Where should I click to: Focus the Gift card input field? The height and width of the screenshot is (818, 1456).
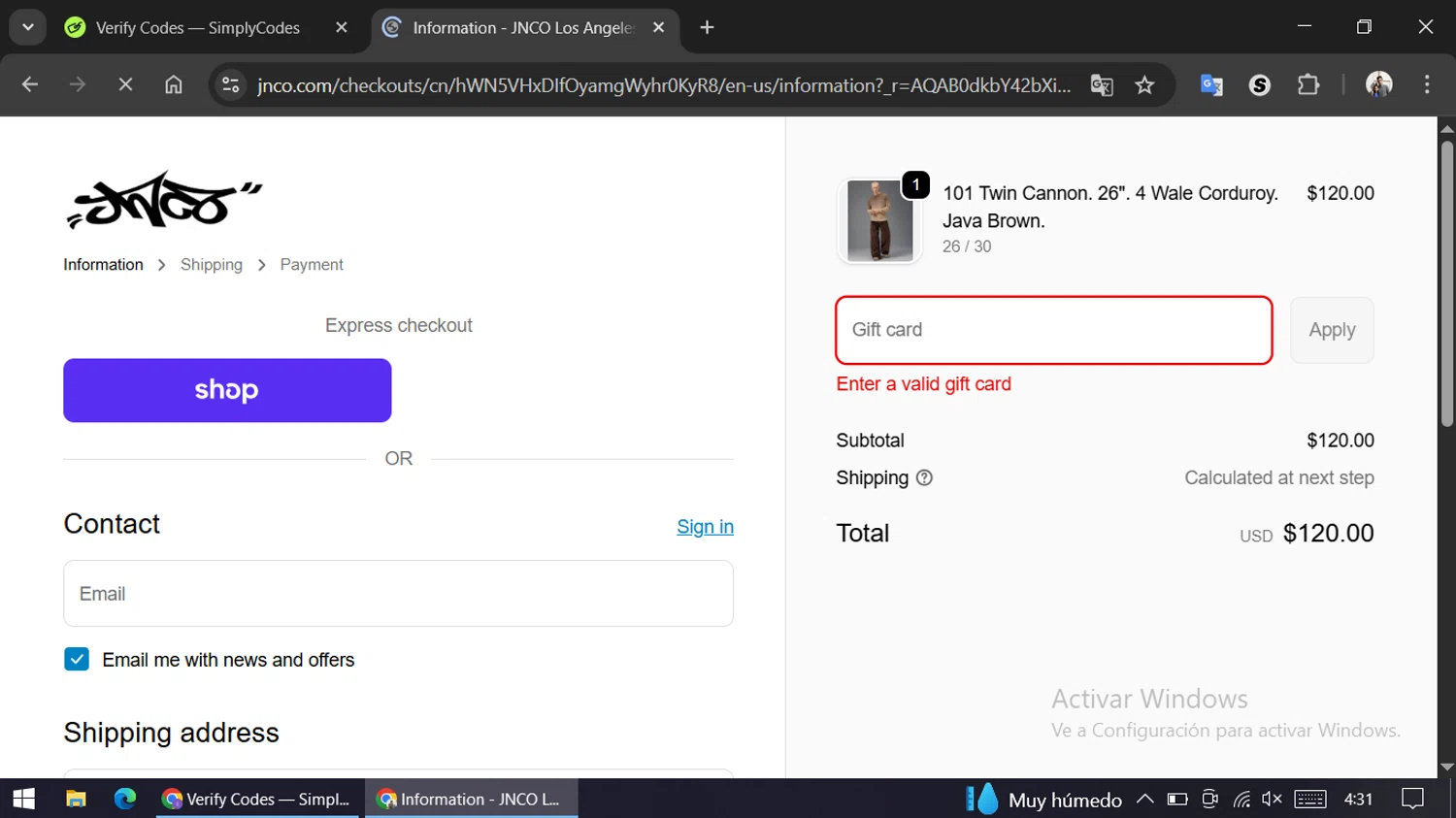(1054, 330)
